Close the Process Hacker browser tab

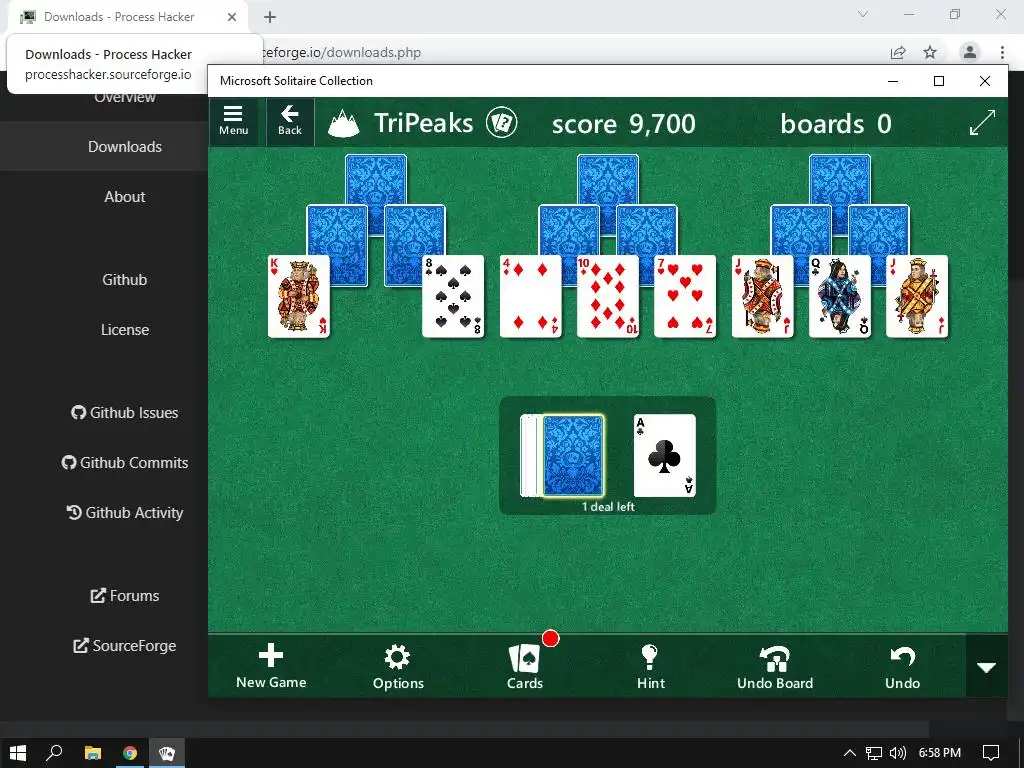coord(232,17)
